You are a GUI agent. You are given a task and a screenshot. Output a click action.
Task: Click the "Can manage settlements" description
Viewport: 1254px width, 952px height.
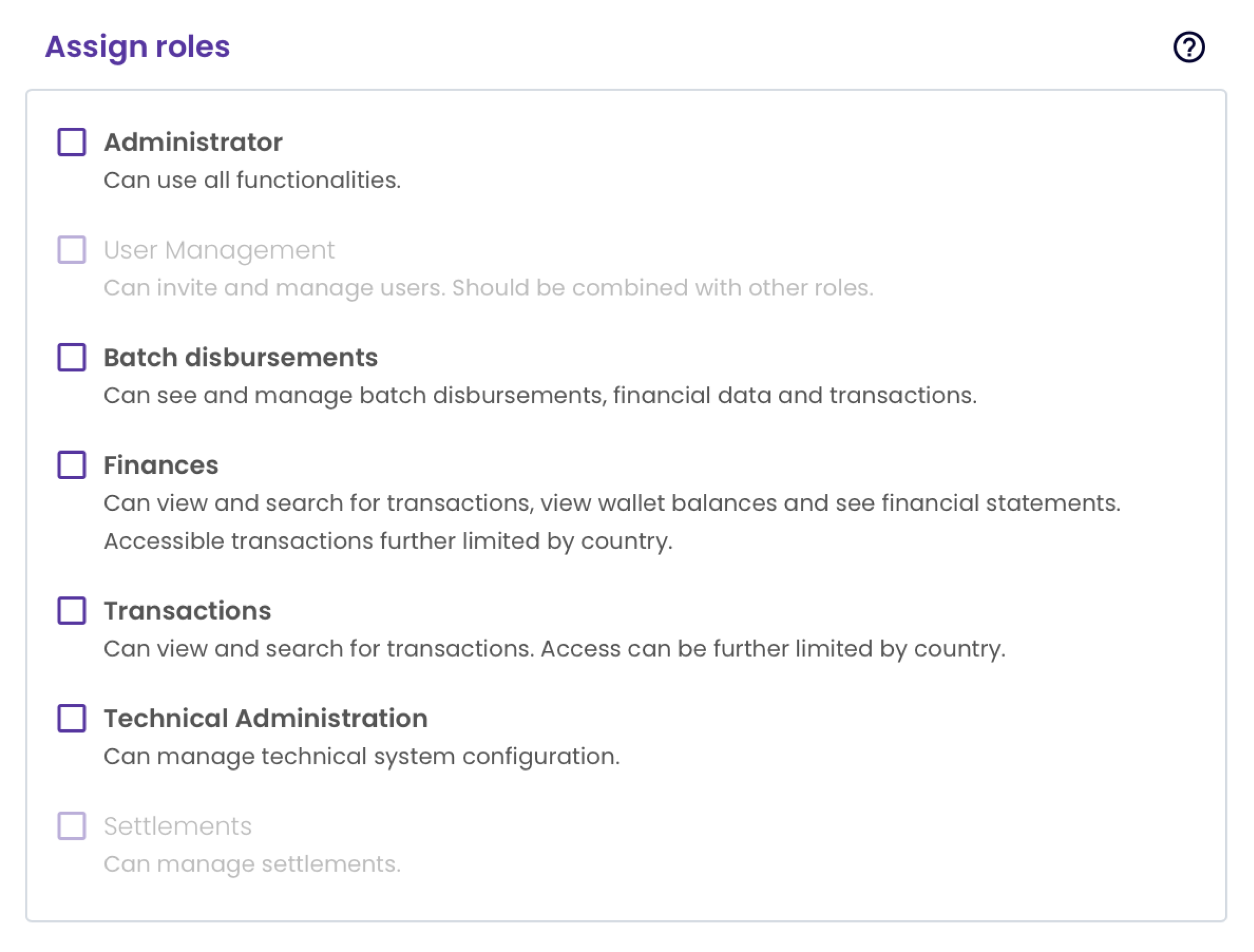click(x=251, y=864)
